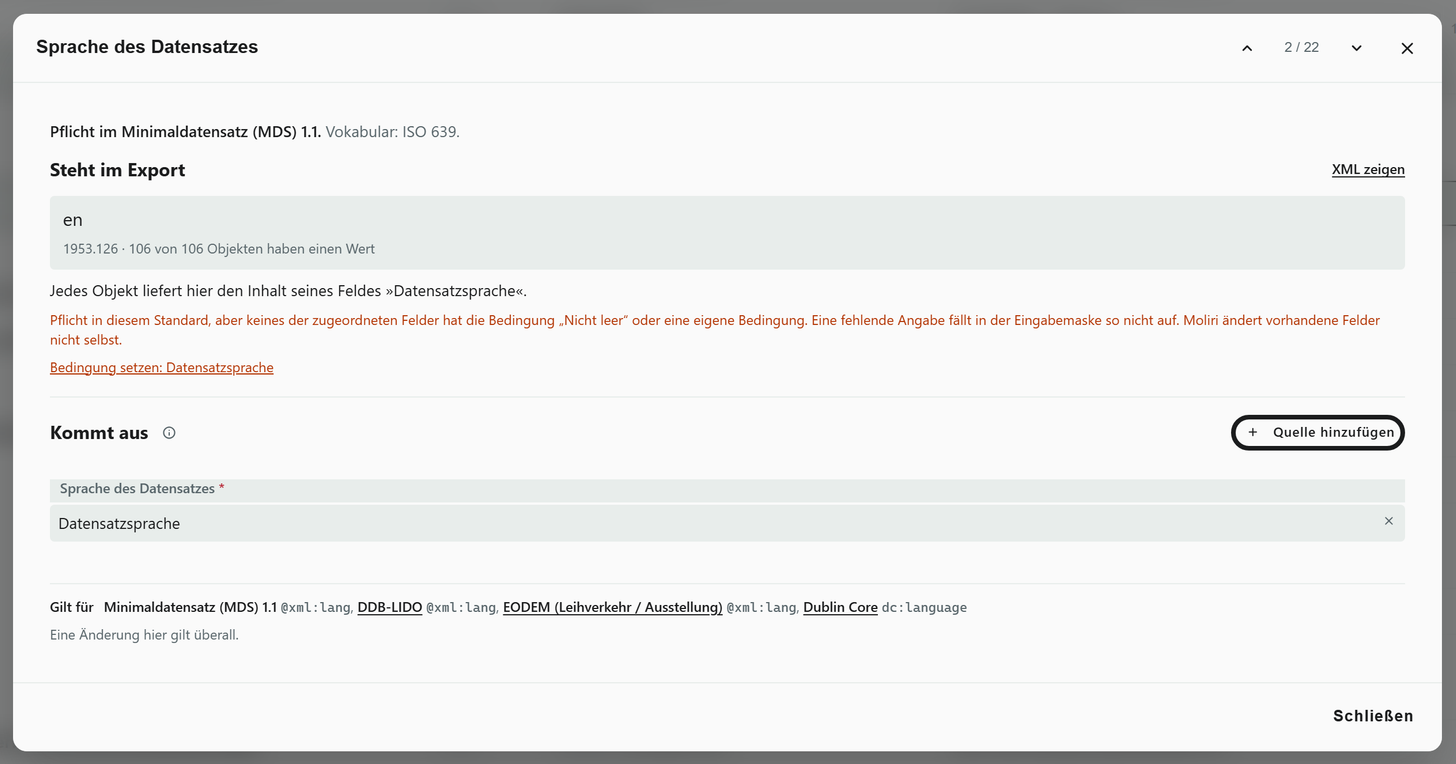Image resolution: width=1456 pixels, height=764 pixels.
Task: Click 'Eine Änderung hier gilt überall.' note
Action: [x=144, y=635]
